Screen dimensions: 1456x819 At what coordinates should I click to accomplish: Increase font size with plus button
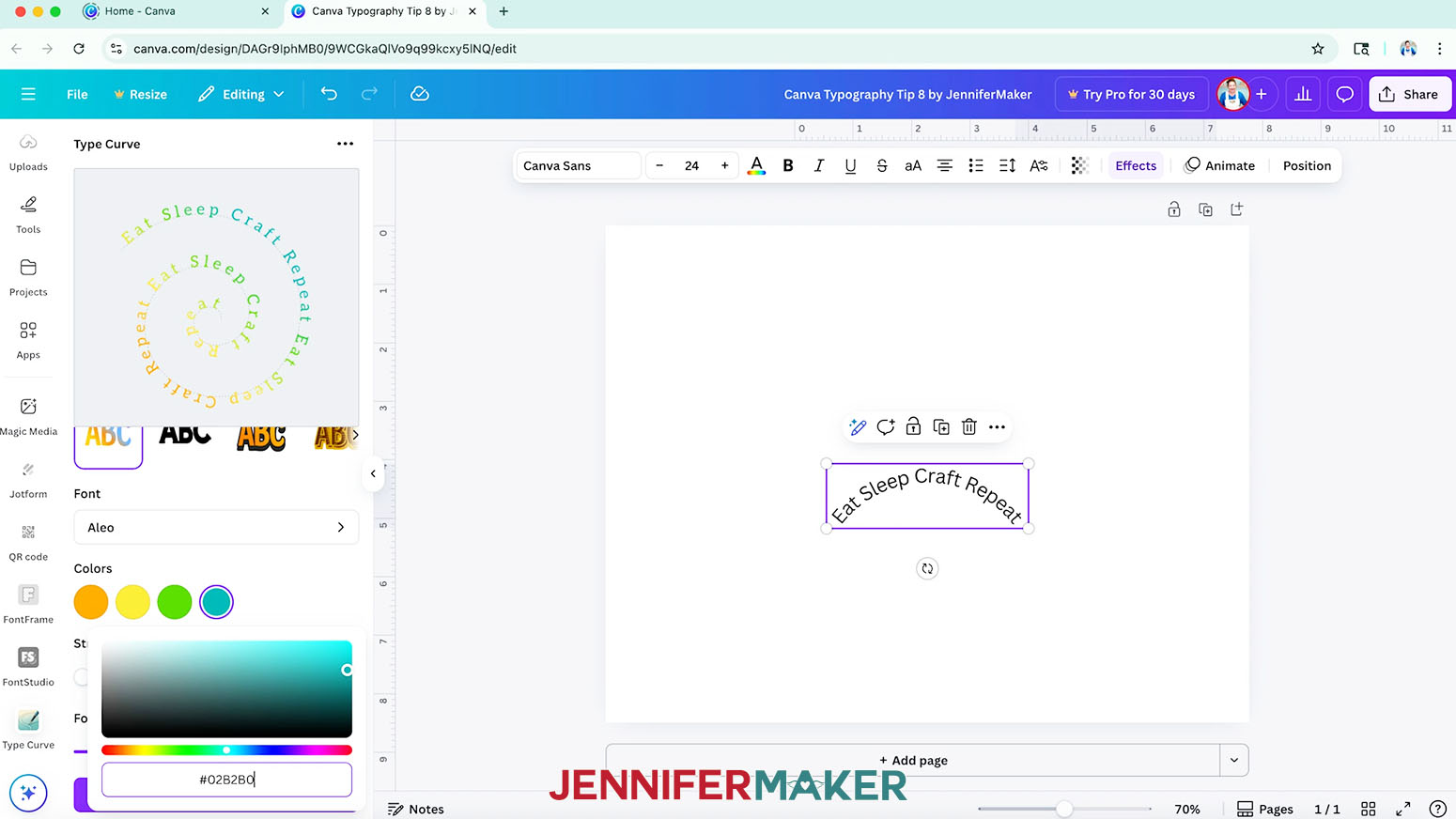[x=724, y=165]
